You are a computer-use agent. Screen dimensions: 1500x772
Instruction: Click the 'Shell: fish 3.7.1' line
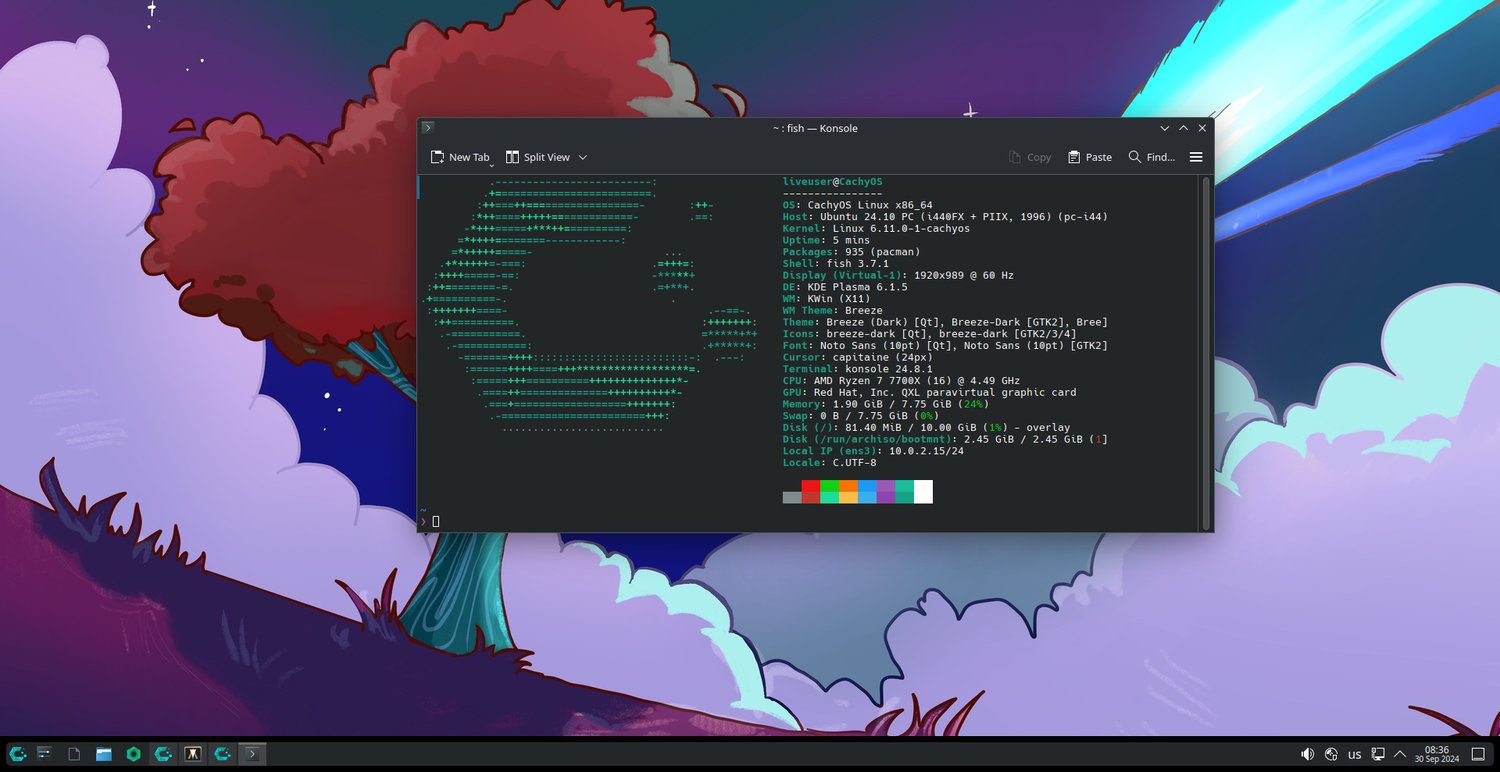click(x=836, y=264)
